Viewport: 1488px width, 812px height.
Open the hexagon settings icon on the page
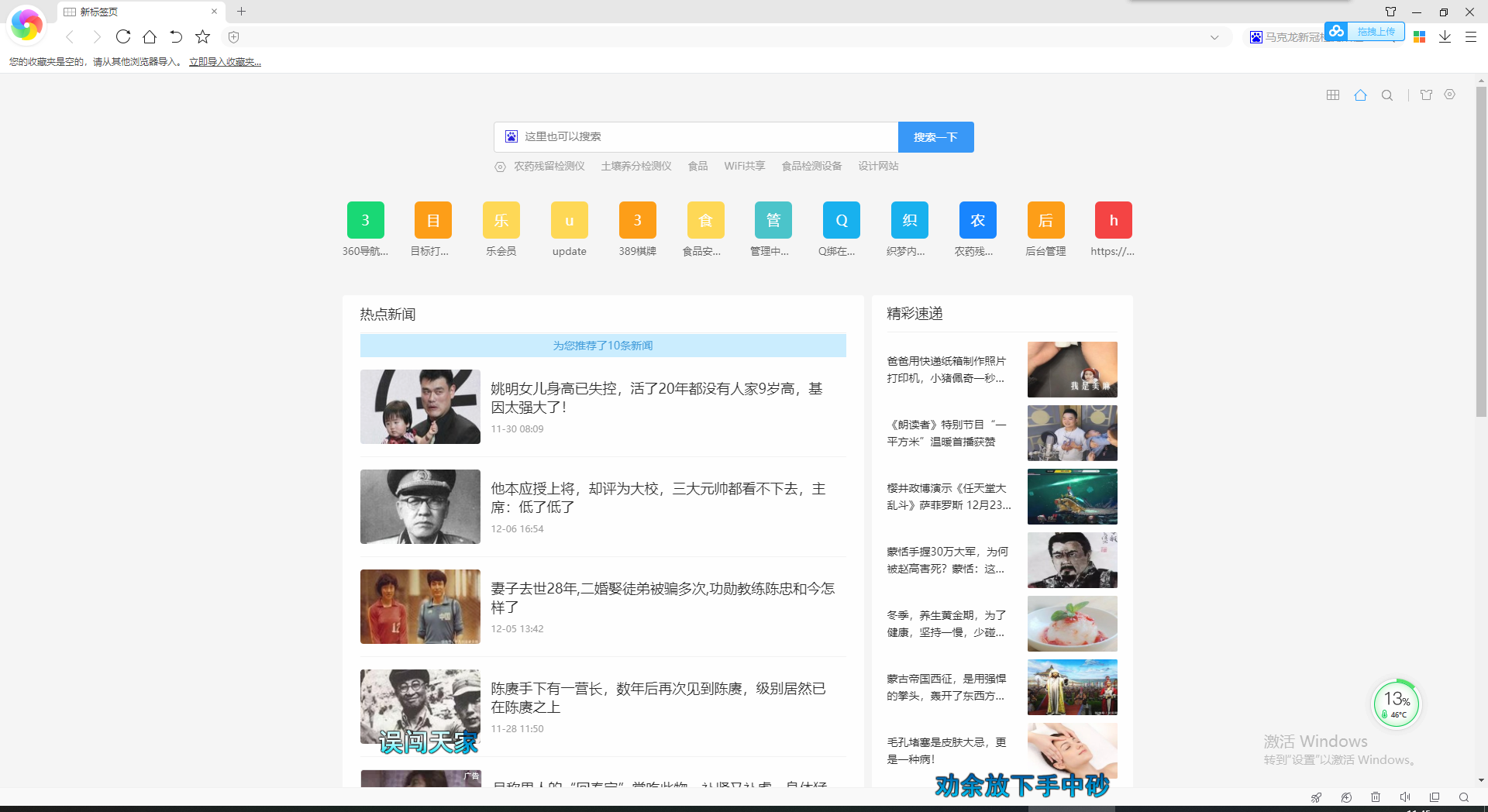click(x=1450, y=95)
